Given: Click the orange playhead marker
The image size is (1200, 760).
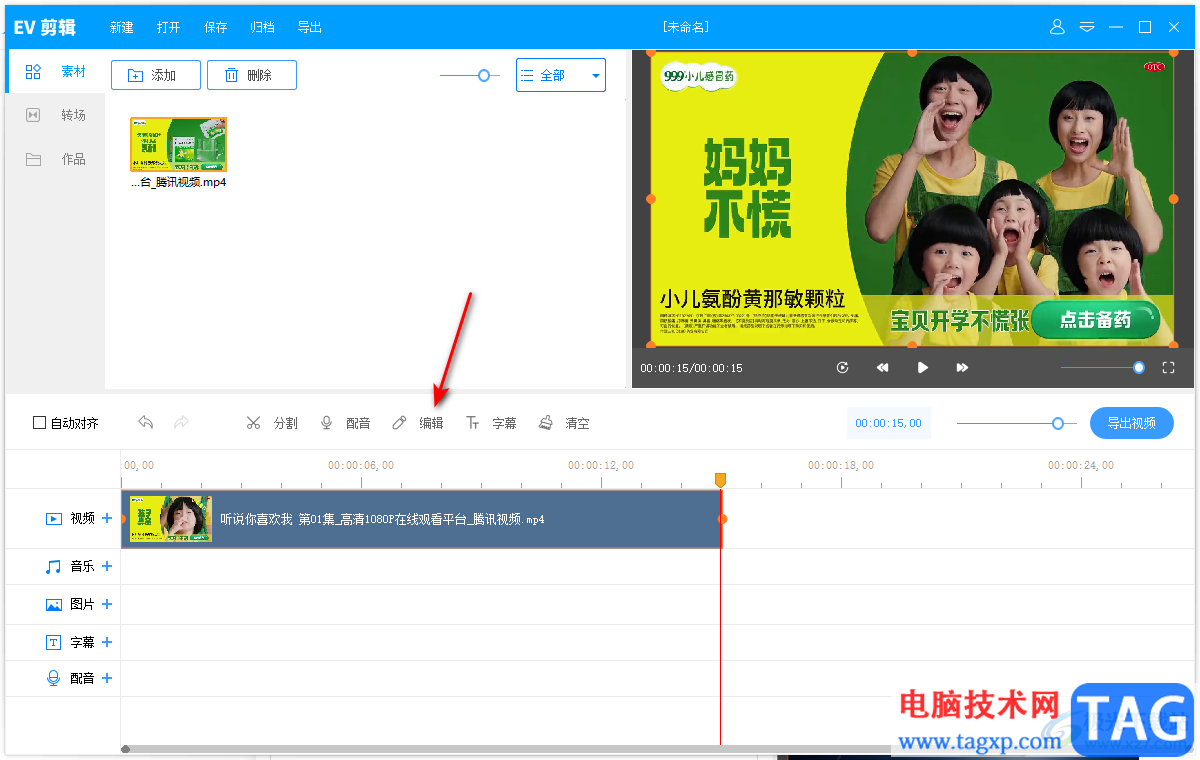Looking at the screenshot, I should (720, 481).
